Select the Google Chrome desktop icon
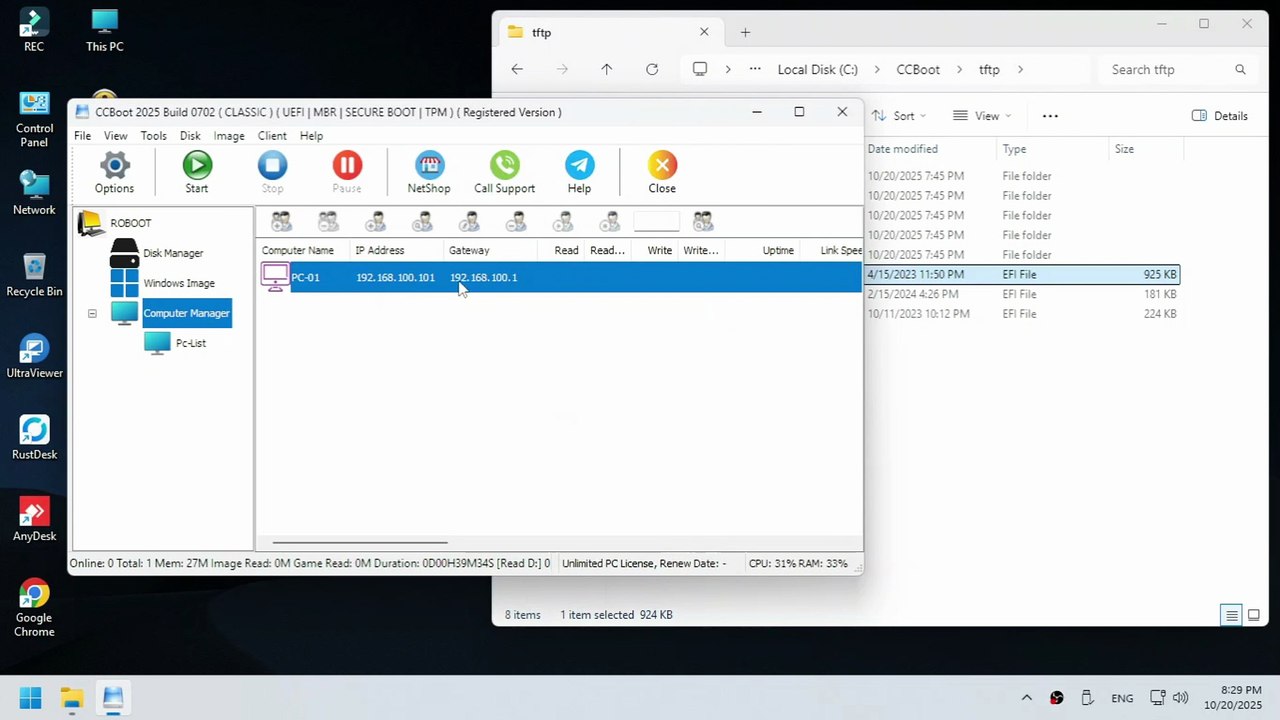Image resolution: width=1280 pixels, height=720 pixels. (x=34, y=608)
